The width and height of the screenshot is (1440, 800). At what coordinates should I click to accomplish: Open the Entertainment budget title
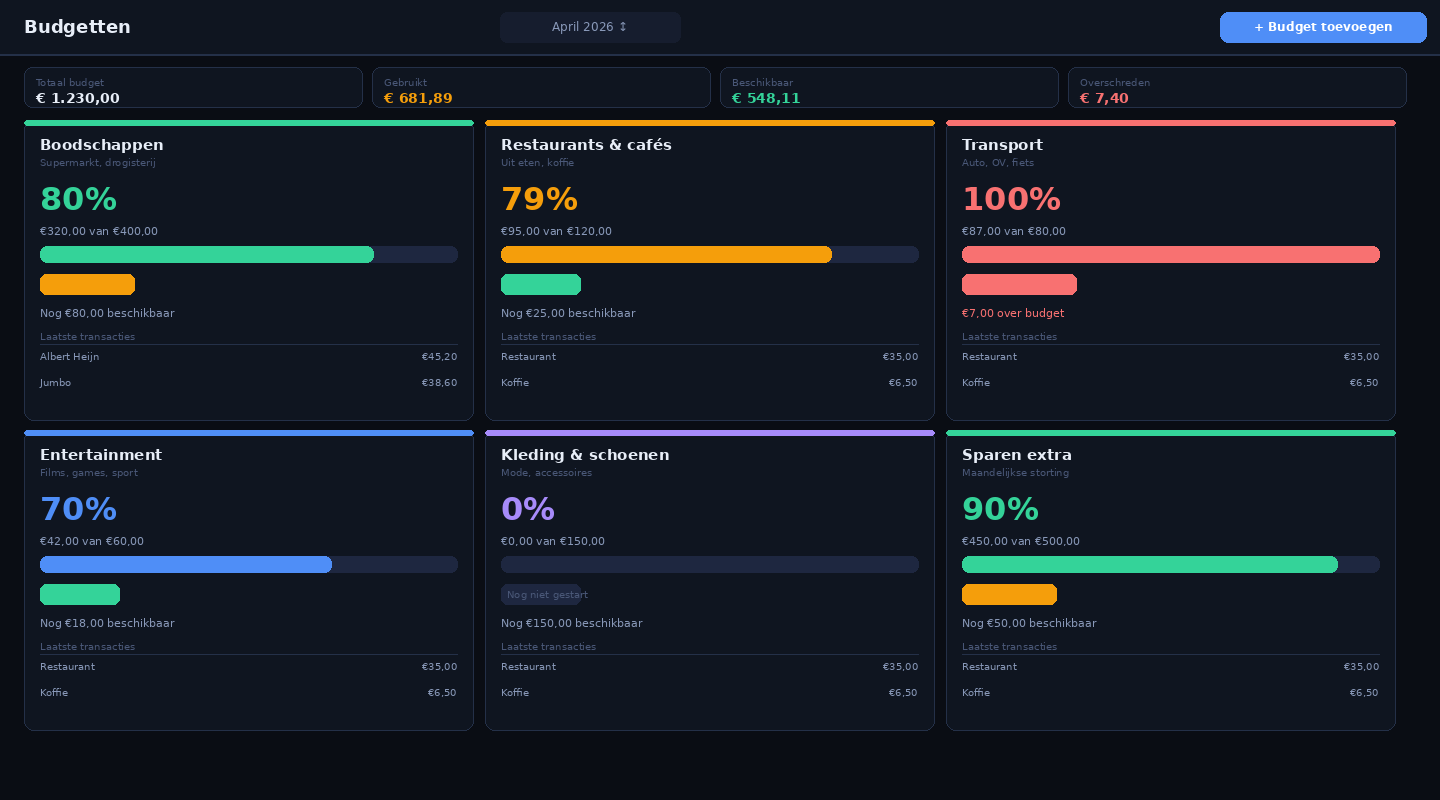101,456
